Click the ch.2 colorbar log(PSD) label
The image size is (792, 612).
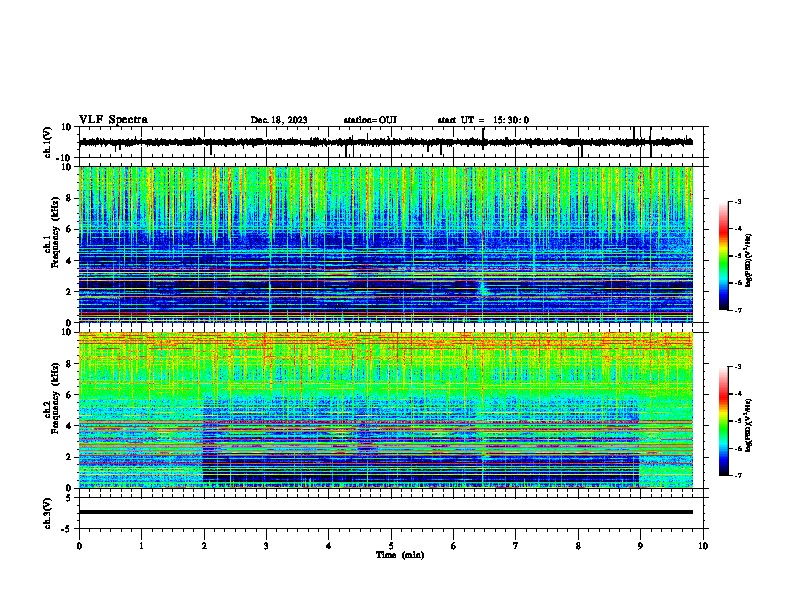click(x=749, y=425)
